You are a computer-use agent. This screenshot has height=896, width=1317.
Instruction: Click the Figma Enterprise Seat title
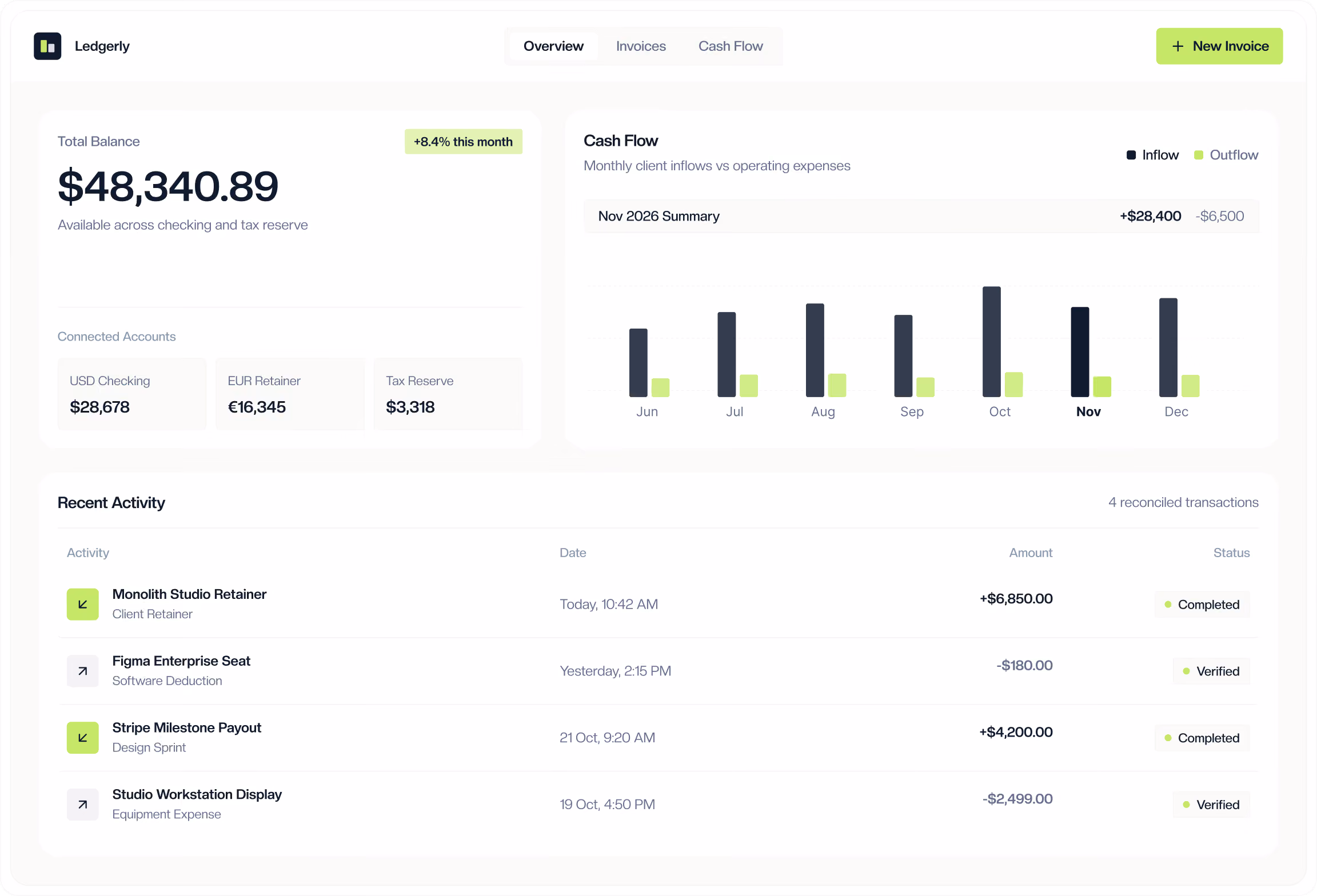pos(181,661)
